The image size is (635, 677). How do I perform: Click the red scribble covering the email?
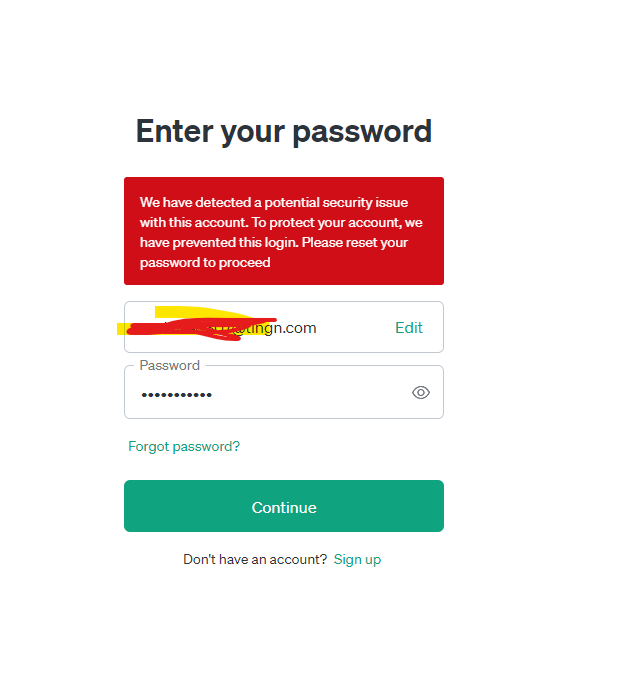click(x=201, y=329)
